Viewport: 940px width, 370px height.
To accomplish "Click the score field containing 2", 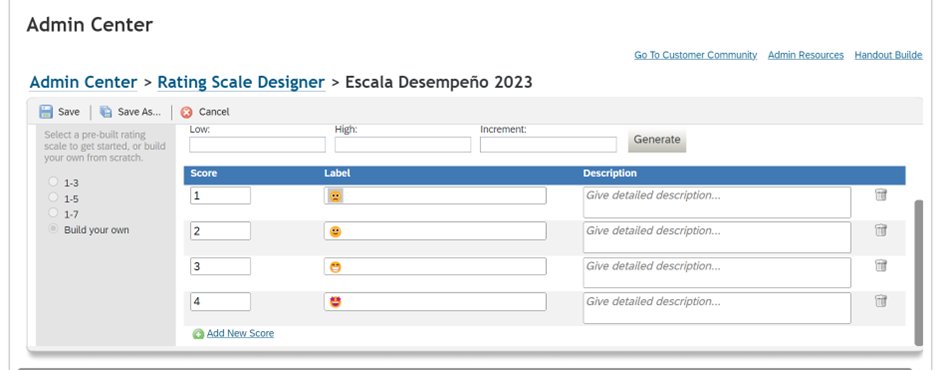I will click(220, 231).
